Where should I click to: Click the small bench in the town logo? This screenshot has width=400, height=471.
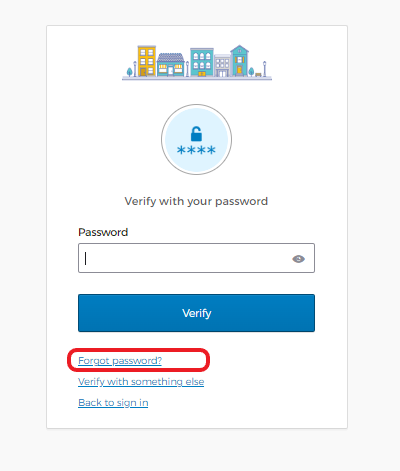pyautogui.click(x=258, y=74)
